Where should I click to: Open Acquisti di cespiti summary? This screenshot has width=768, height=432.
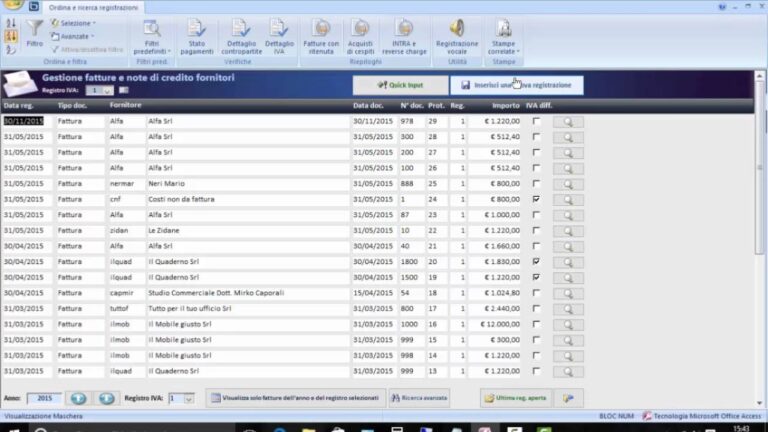coord(360,37)
